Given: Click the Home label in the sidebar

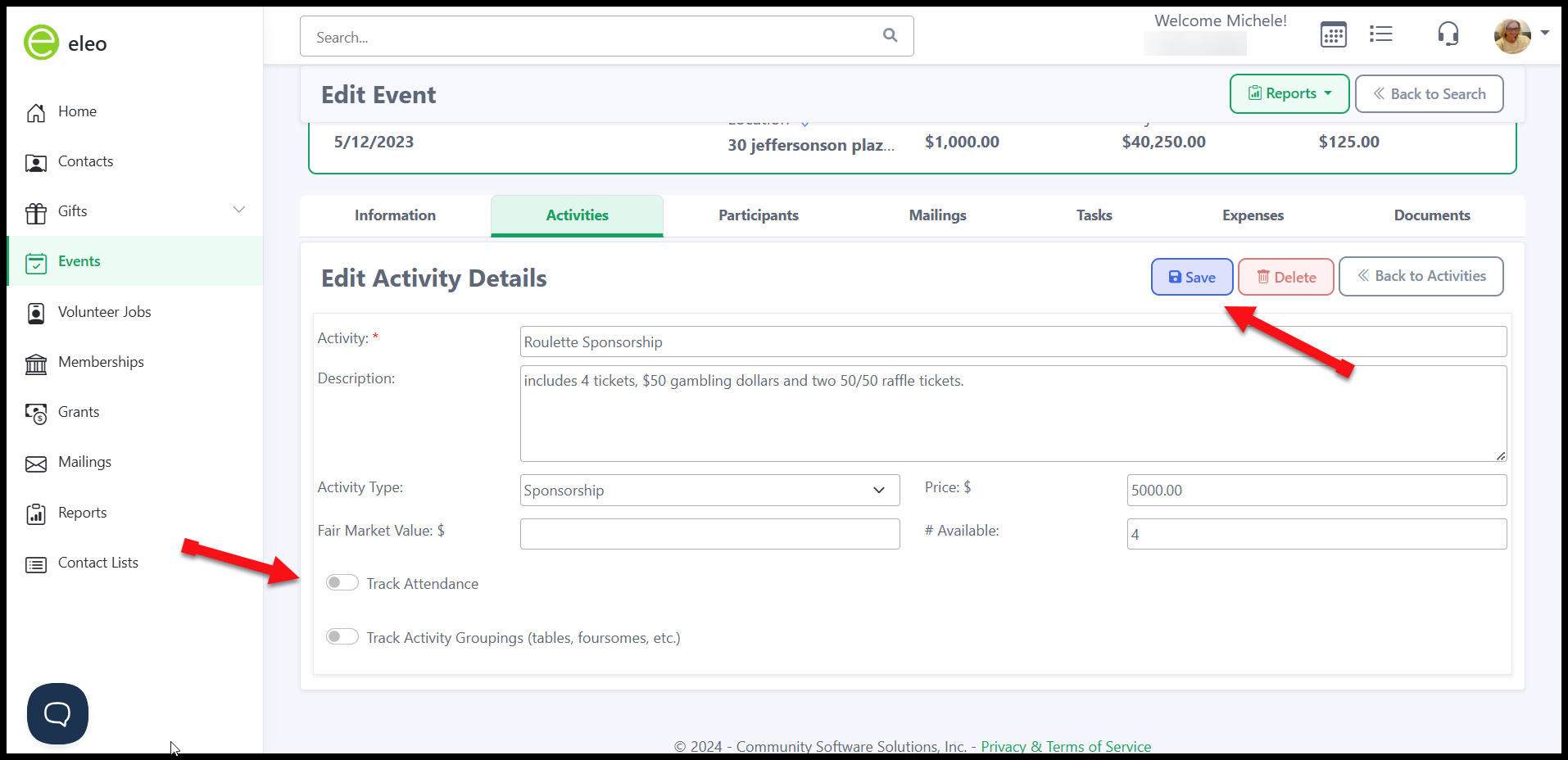Looking at the screenshot, I should (x=77, y=111).
